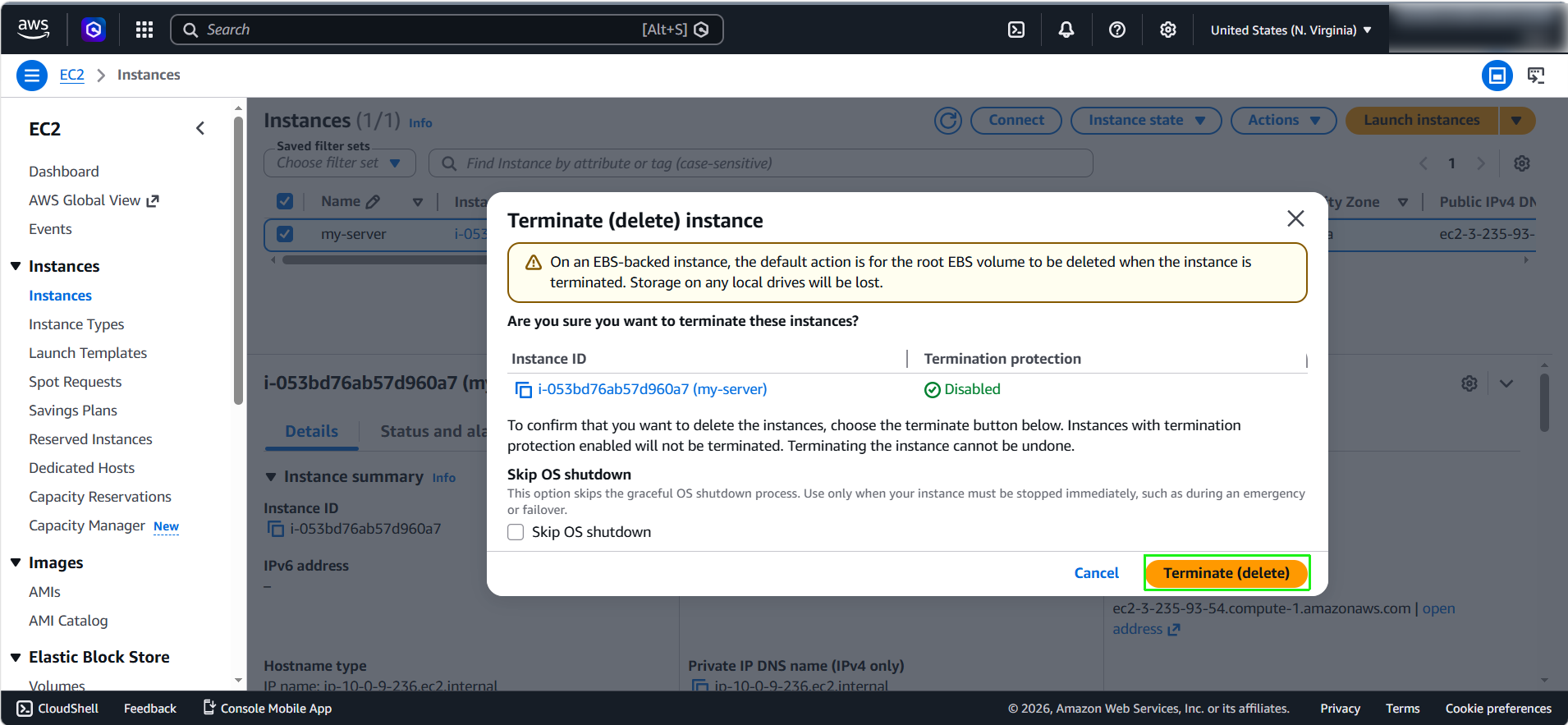
Task: Collapse the Elastic Block Store section
Action: tap(16, 657)
